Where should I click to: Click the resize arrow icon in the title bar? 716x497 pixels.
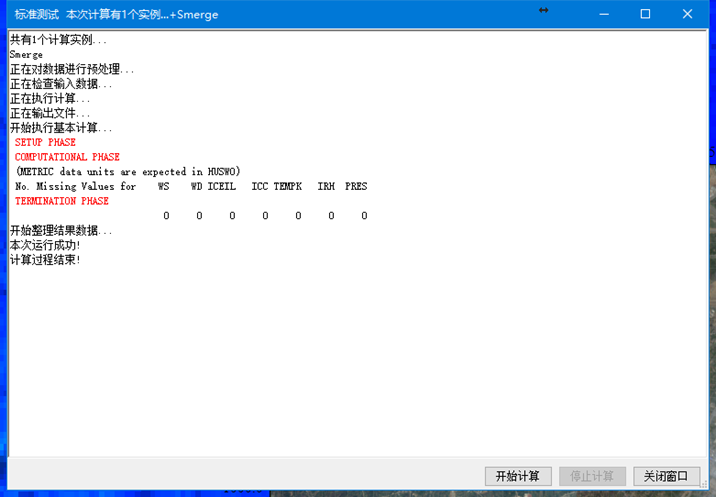pos(543,10)
